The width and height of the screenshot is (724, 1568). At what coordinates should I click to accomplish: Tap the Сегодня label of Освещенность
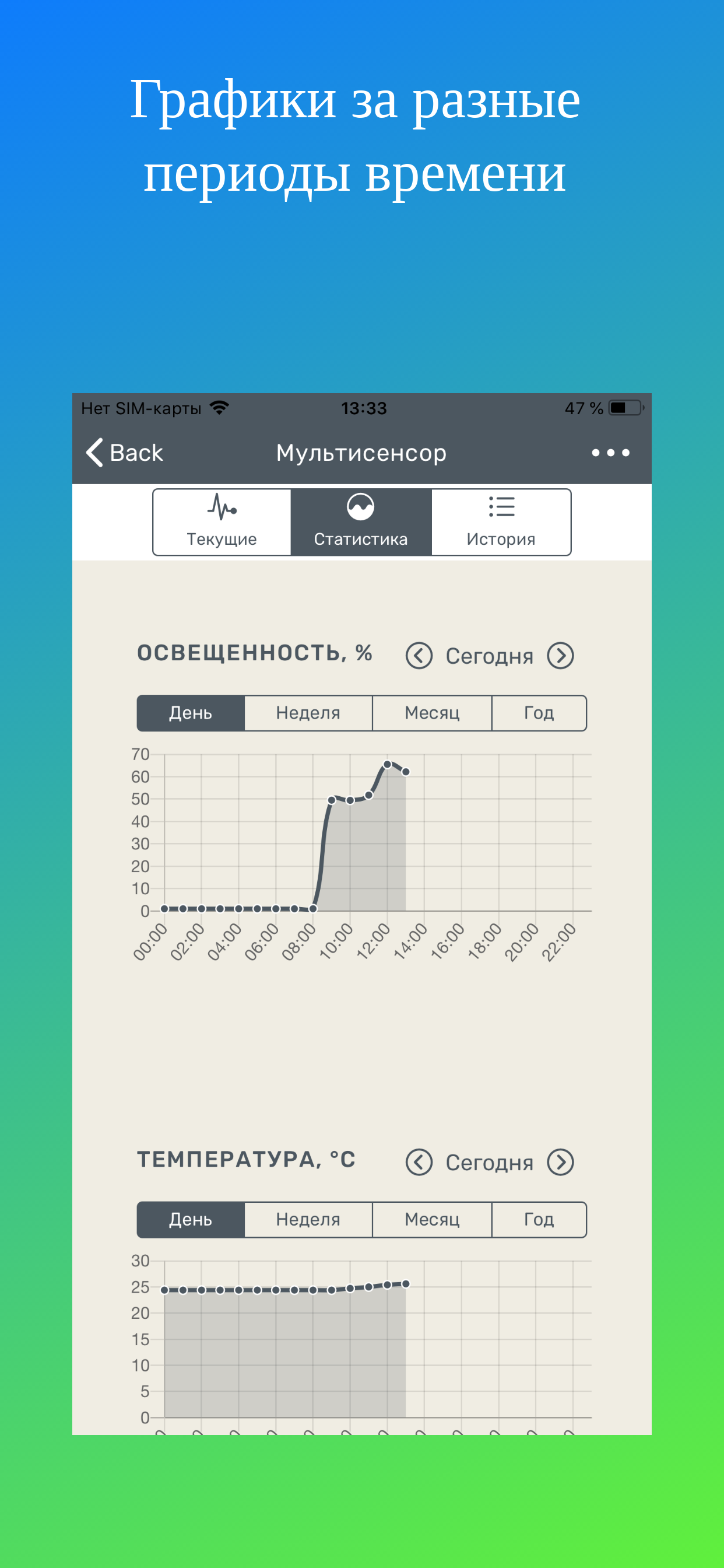tap(489, 656)
